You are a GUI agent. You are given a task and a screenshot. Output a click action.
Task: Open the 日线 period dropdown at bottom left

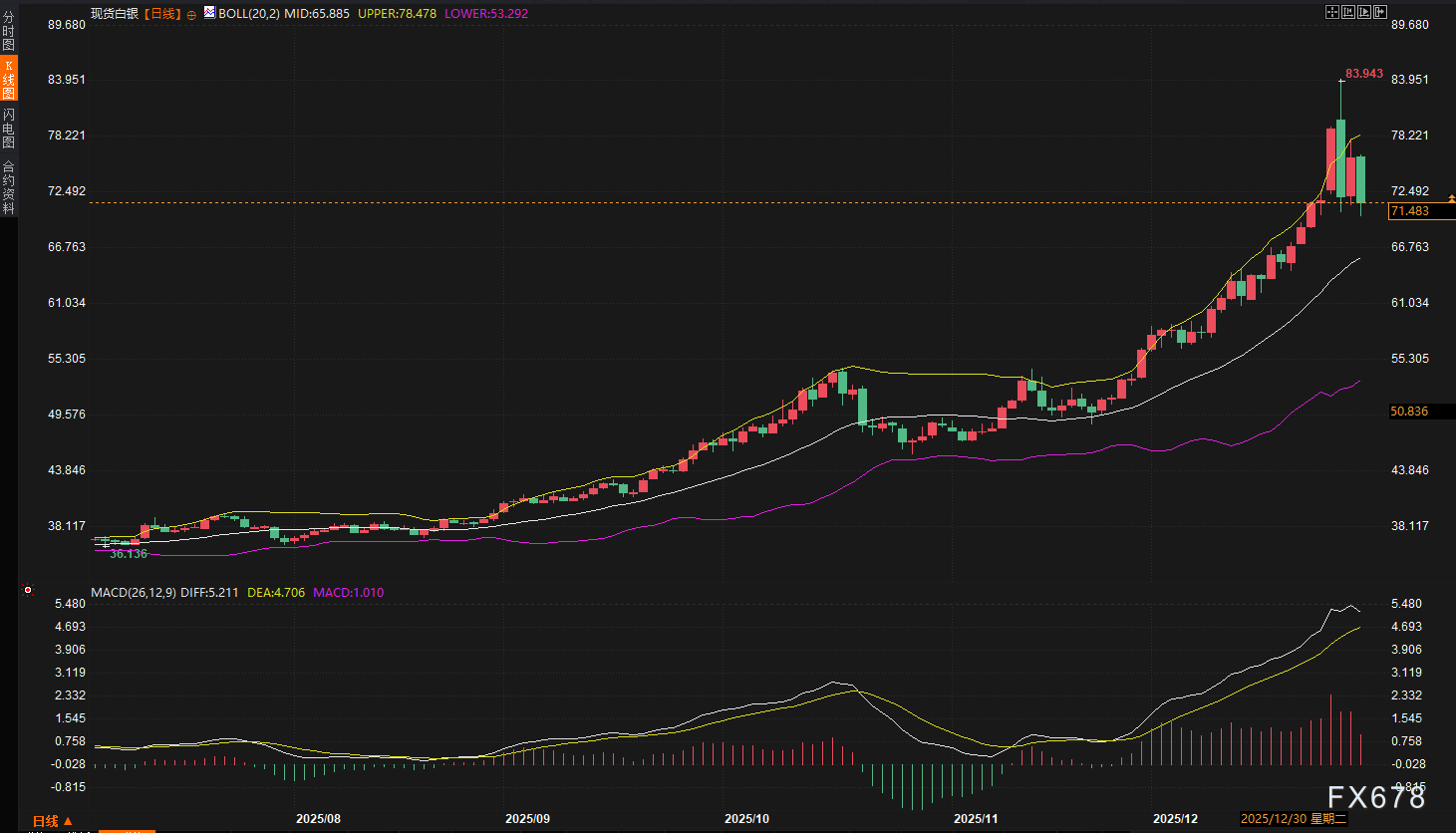tap(53, 822)
